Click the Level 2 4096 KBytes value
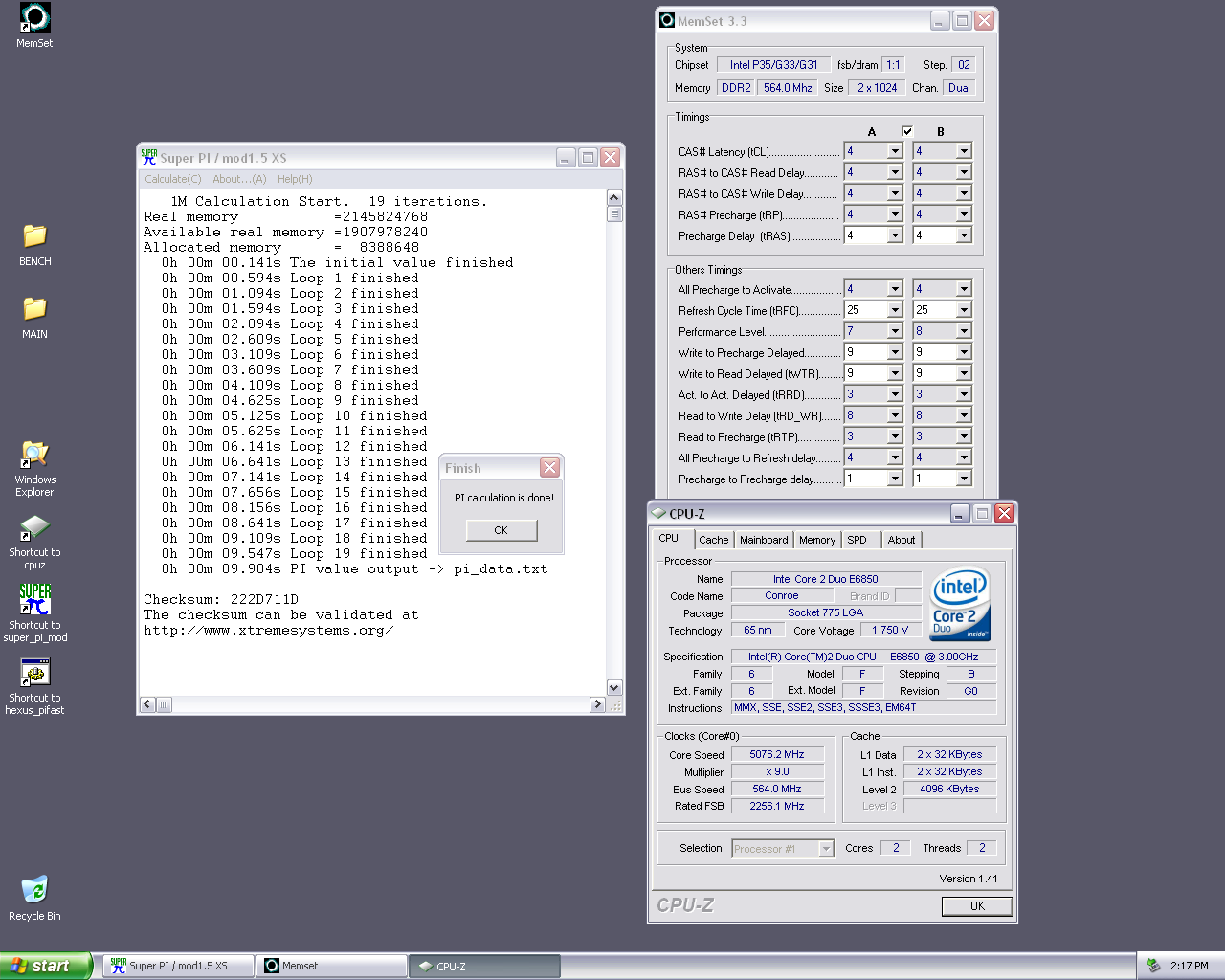This screenshot has height=980, width=1225. click(x=949, y=789)
